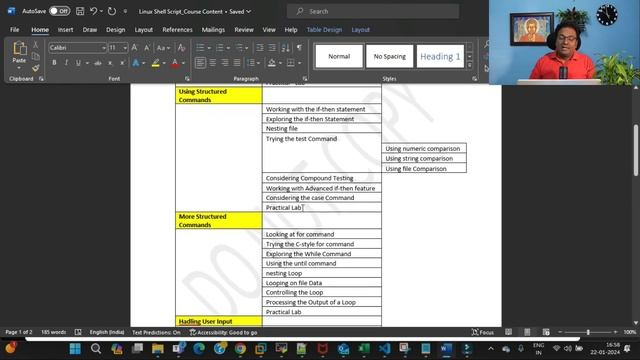
Task: Switch to the Mailings tab
Action: [x=213, y=30]
